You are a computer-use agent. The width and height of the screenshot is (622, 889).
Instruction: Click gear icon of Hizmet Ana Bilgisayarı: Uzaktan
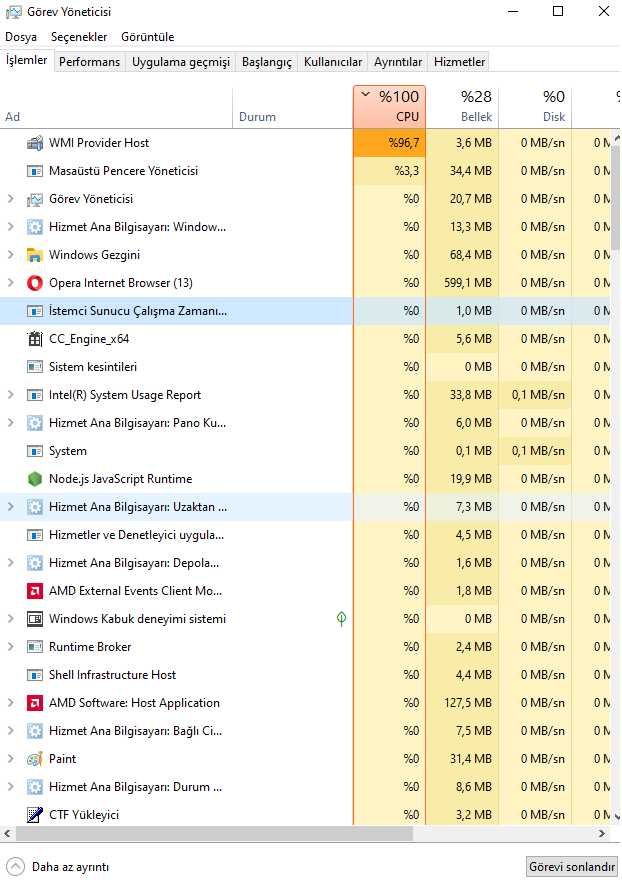(35, 507)
